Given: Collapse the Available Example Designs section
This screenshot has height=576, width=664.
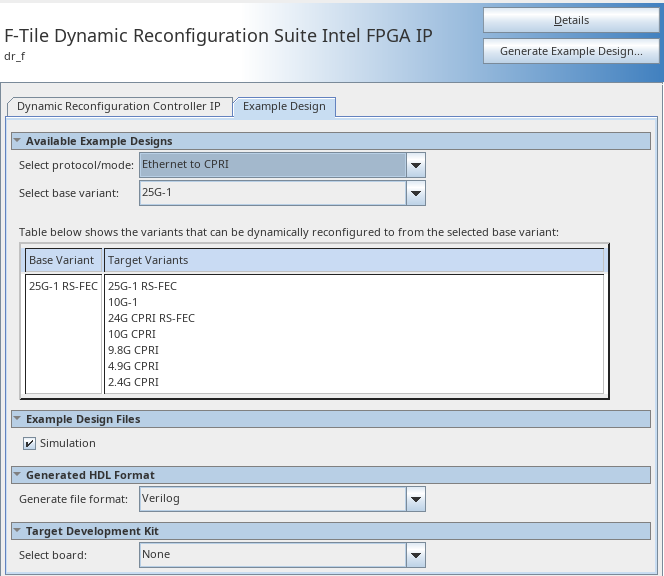Looking at the screenshot, I should [x=17, y=141].
